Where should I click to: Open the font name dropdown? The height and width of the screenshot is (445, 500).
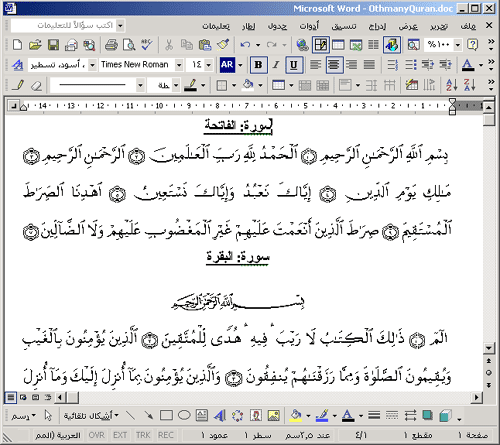click(179, 65)
